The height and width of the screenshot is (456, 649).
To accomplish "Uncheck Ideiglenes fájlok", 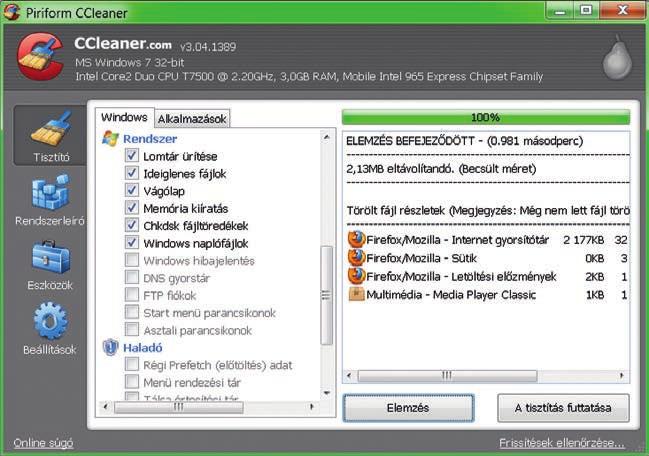I will point(132,173).
